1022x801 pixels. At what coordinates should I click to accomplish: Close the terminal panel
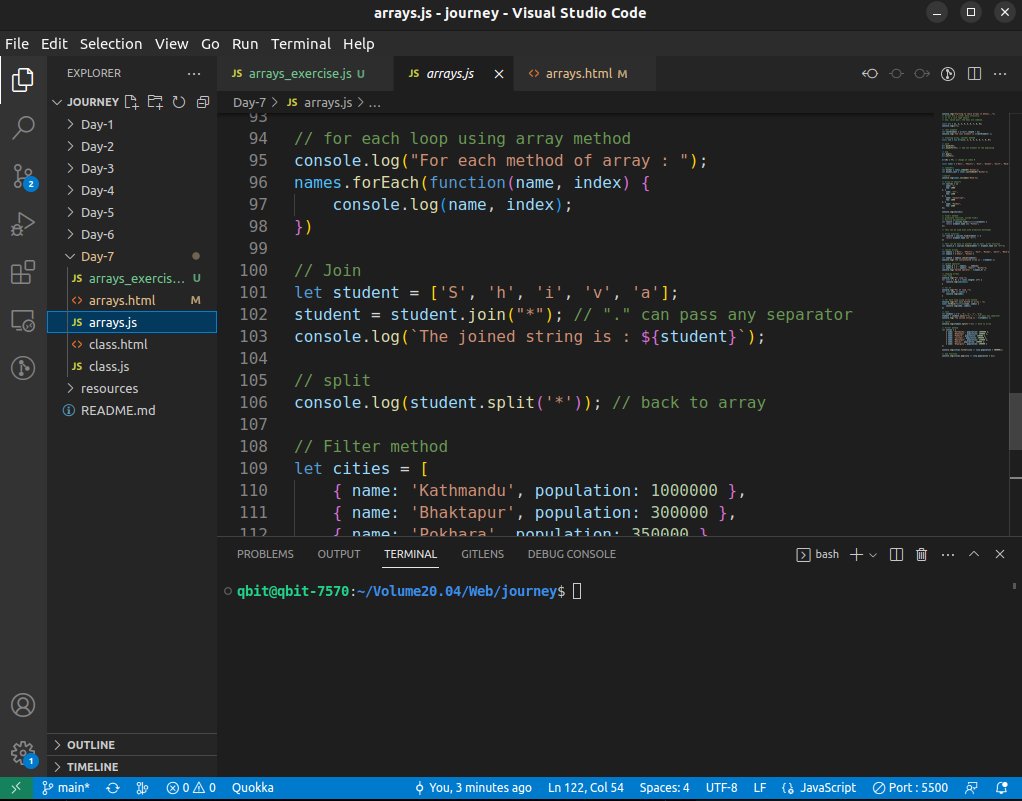click(x=1000, y=554)
